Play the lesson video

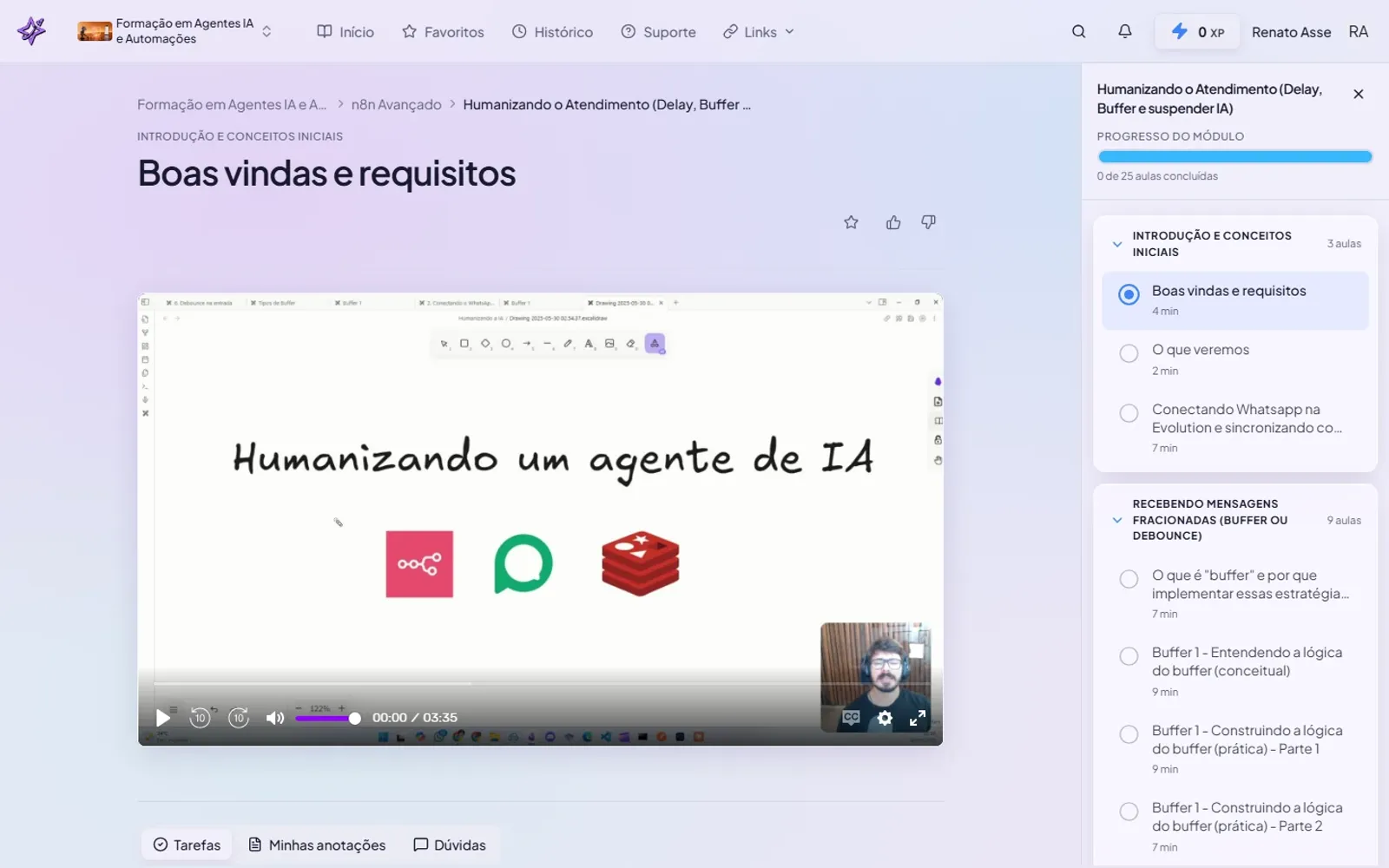[162, 718]
